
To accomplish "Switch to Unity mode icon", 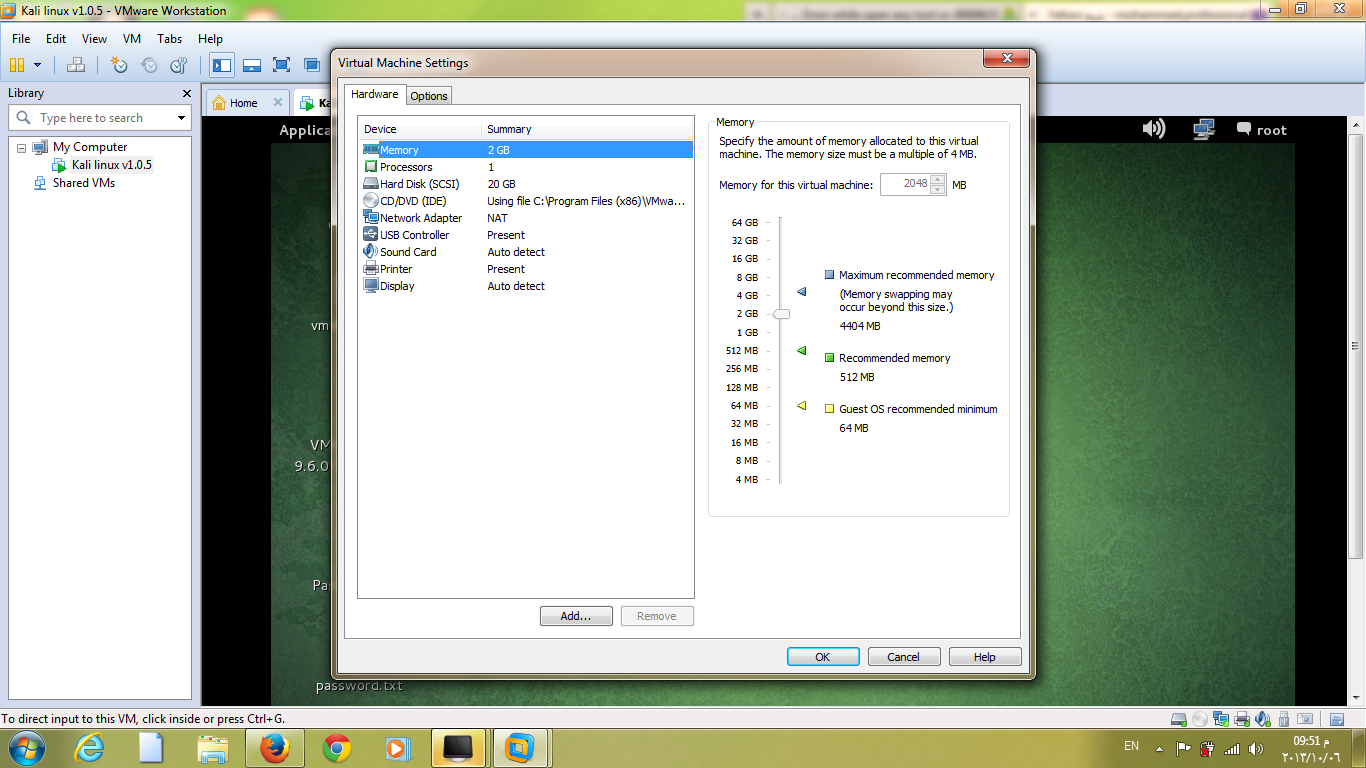I will pos(312,65).
